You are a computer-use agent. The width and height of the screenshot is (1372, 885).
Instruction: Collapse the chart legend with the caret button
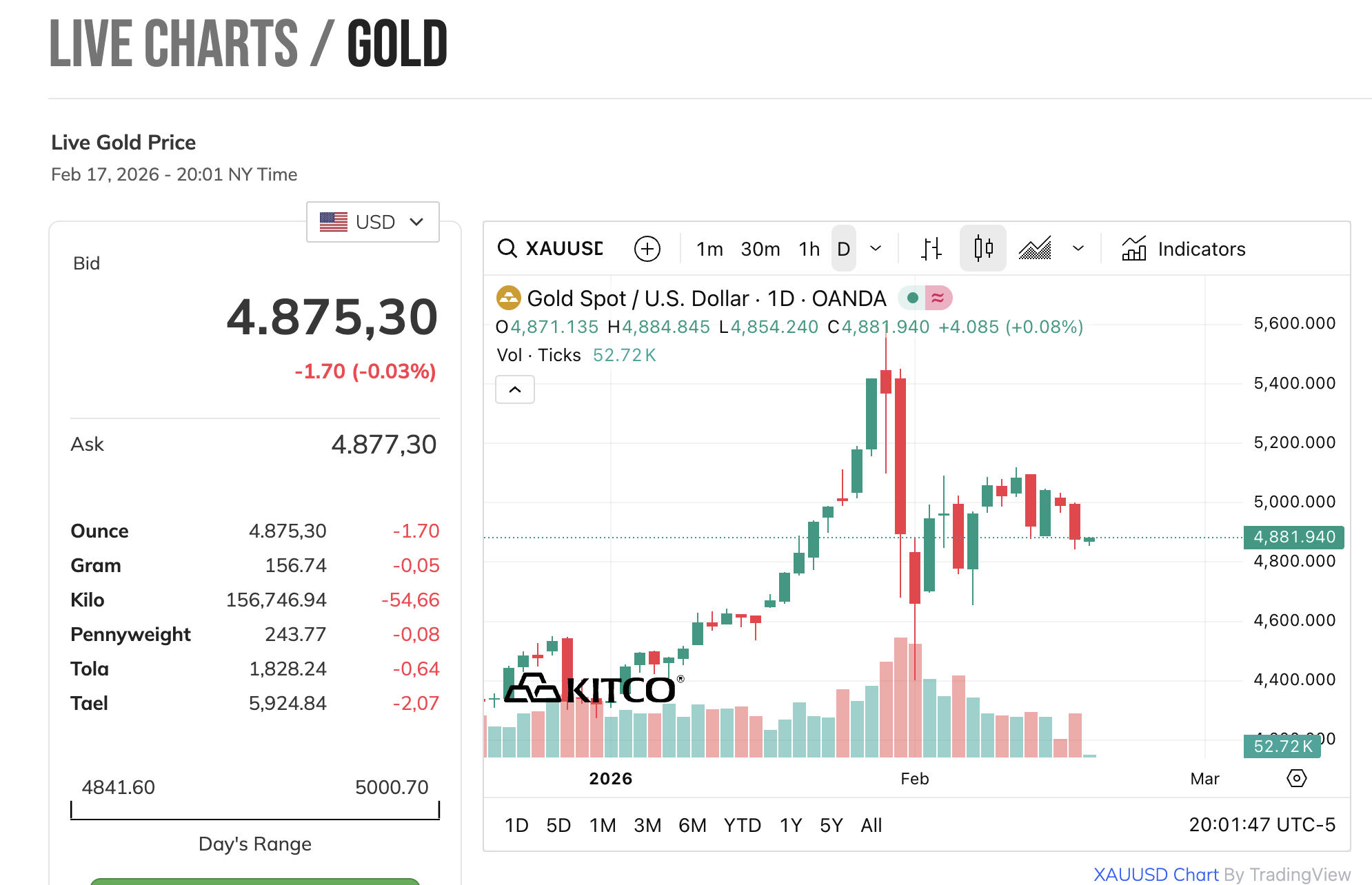tap(515, 389)
